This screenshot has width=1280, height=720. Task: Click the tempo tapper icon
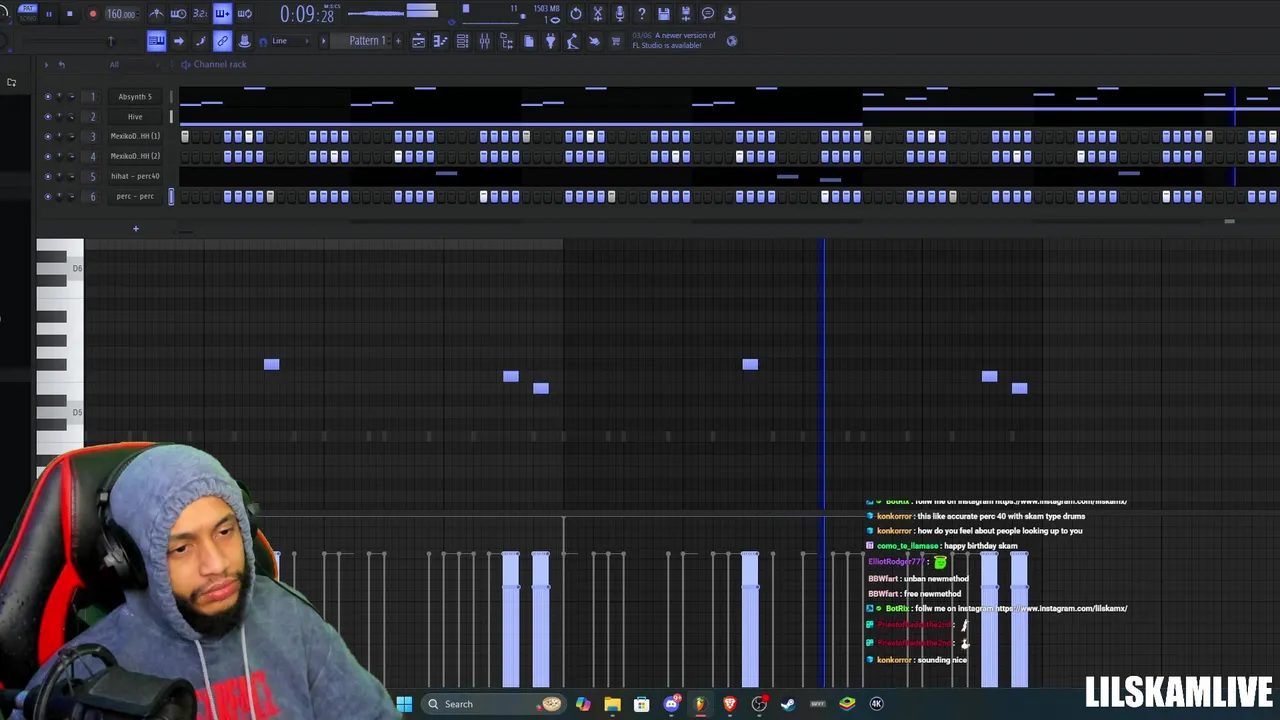(x=573, y=41)
